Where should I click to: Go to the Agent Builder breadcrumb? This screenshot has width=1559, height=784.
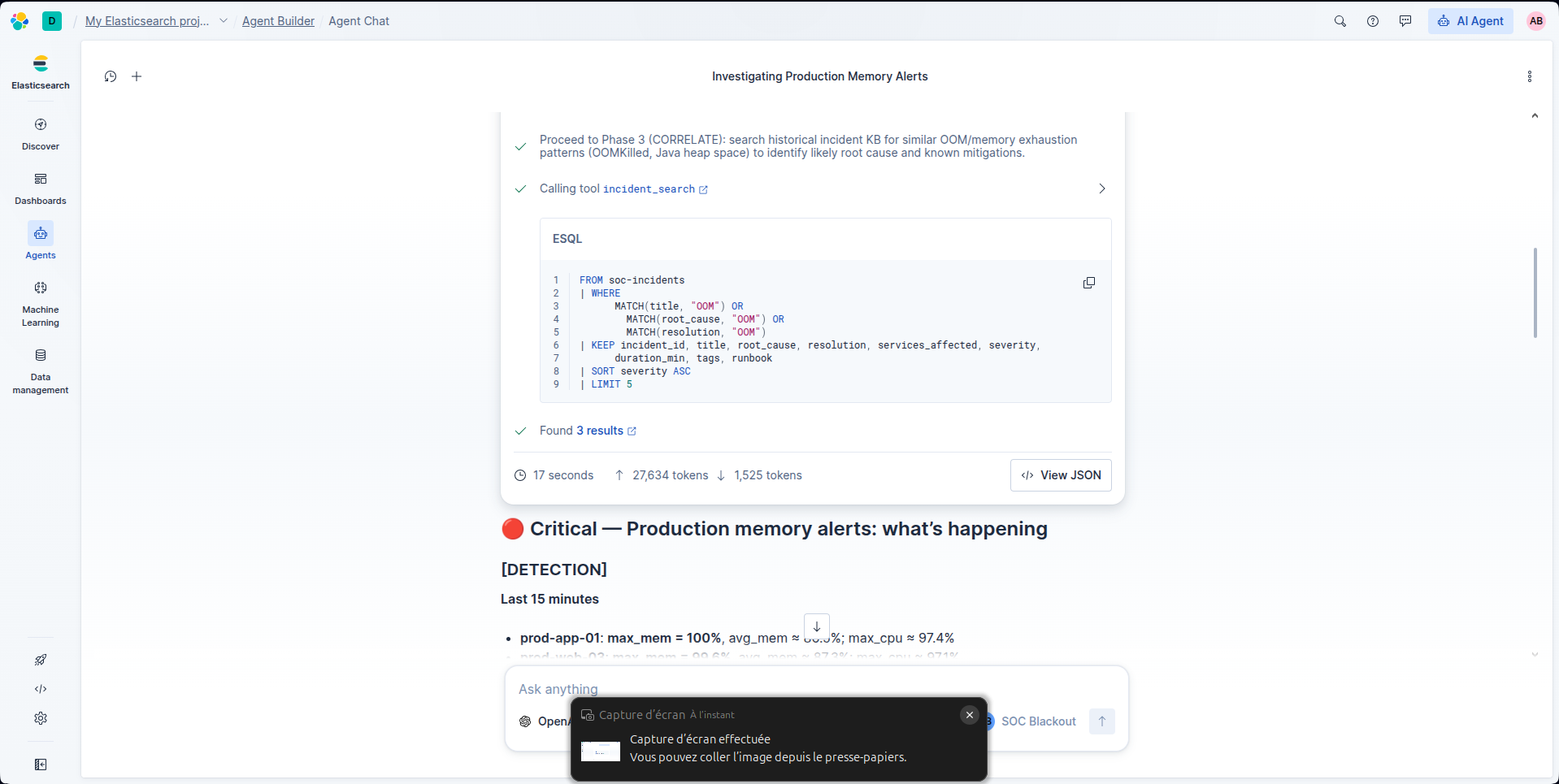click(278, 21)
